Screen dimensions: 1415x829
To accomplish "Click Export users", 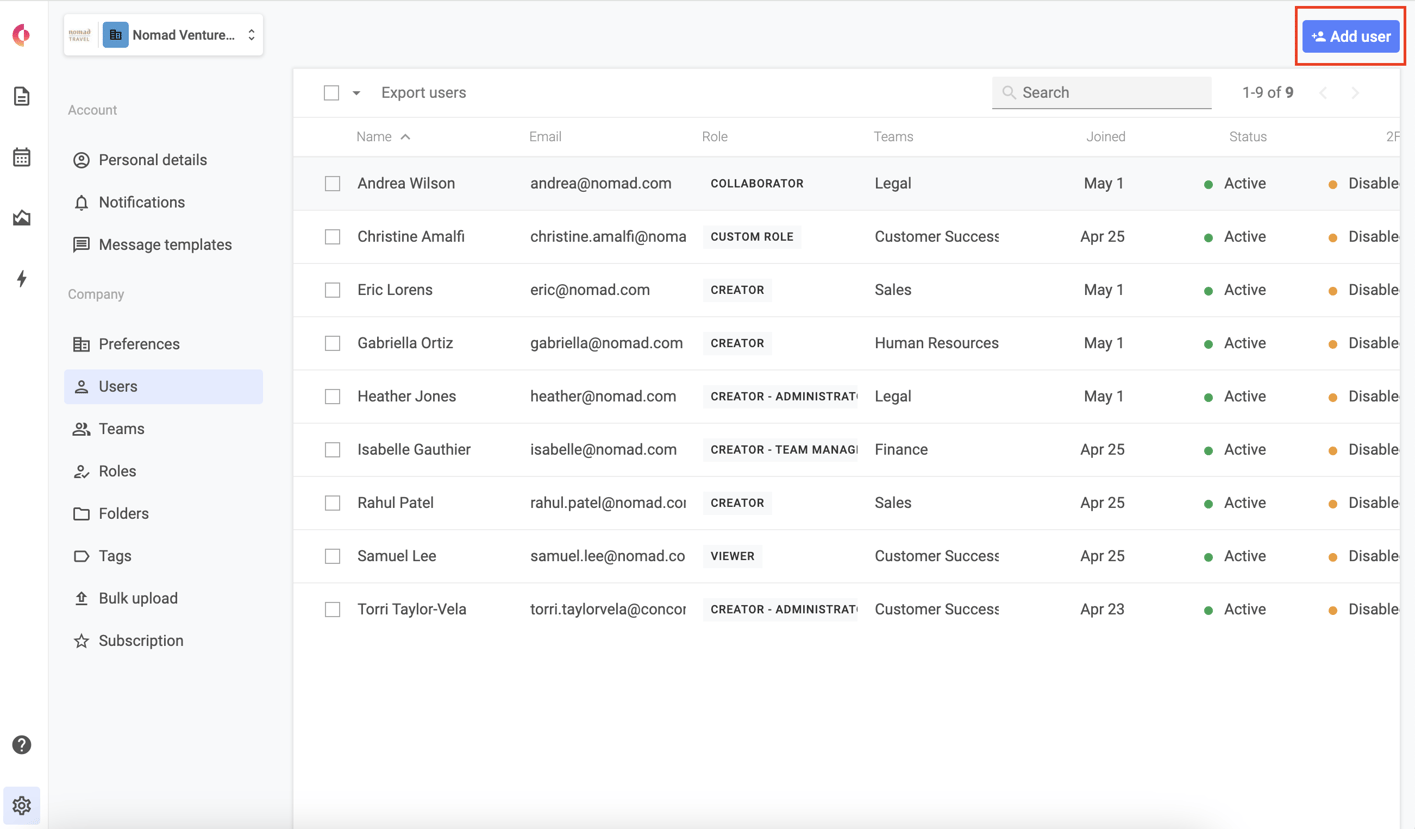I will pyautogui.click(x=423, y=93).
